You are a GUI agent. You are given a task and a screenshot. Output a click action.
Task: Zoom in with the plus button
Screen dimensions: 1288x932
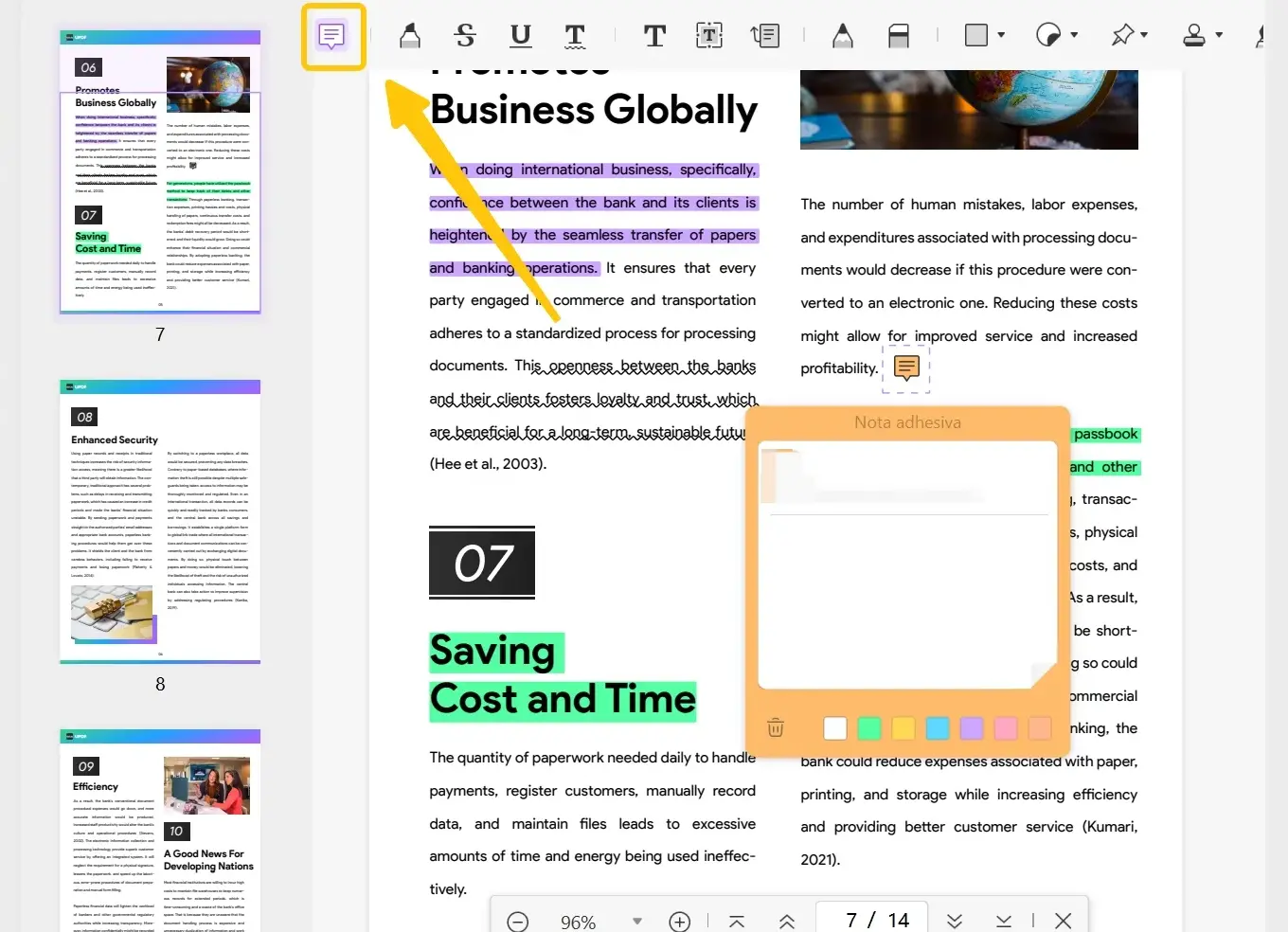[x=679, y=922]
